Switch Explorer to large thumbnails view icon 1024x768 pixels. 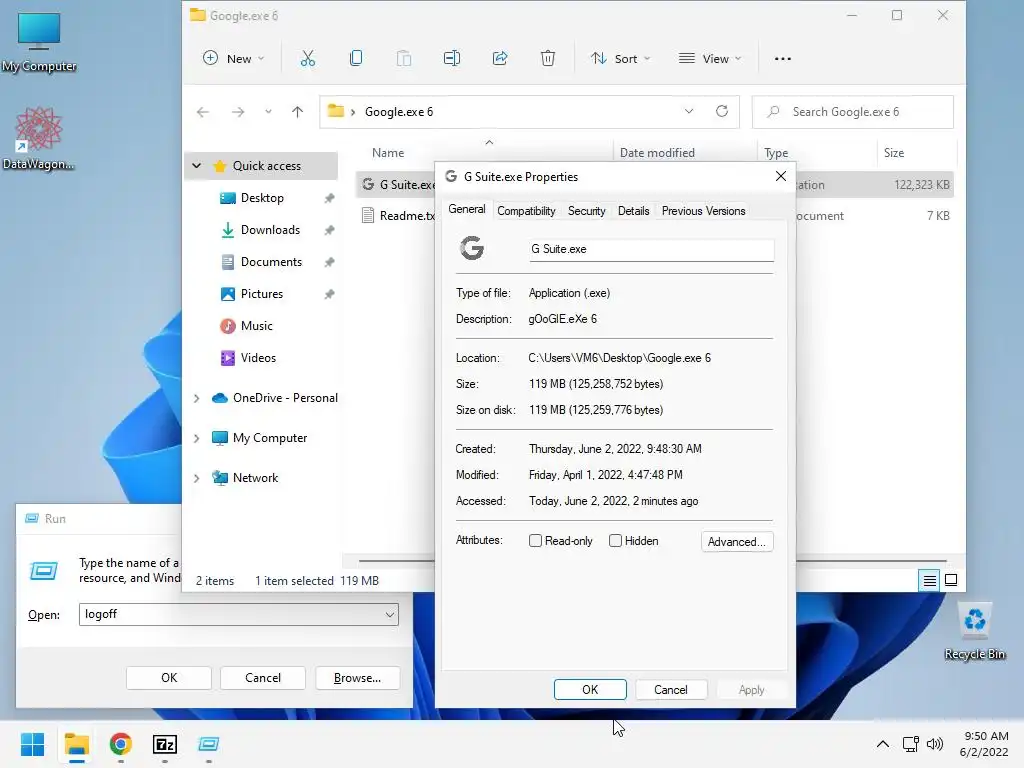951,580
